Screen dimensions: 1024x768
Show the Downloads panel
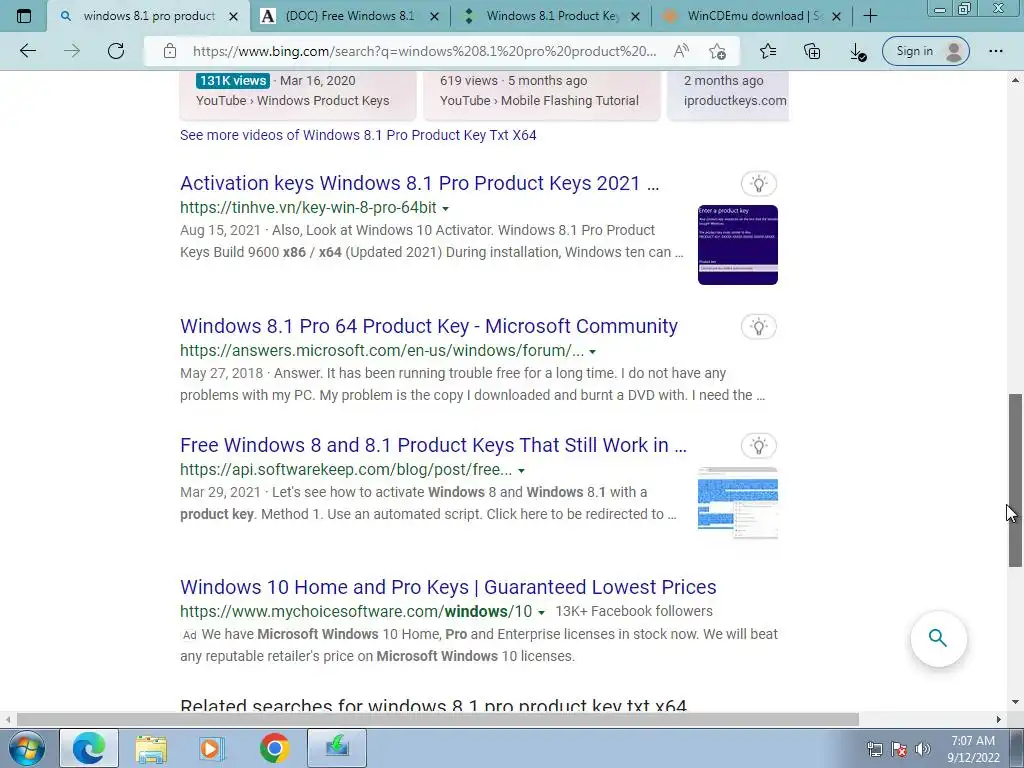pos(857,52)
